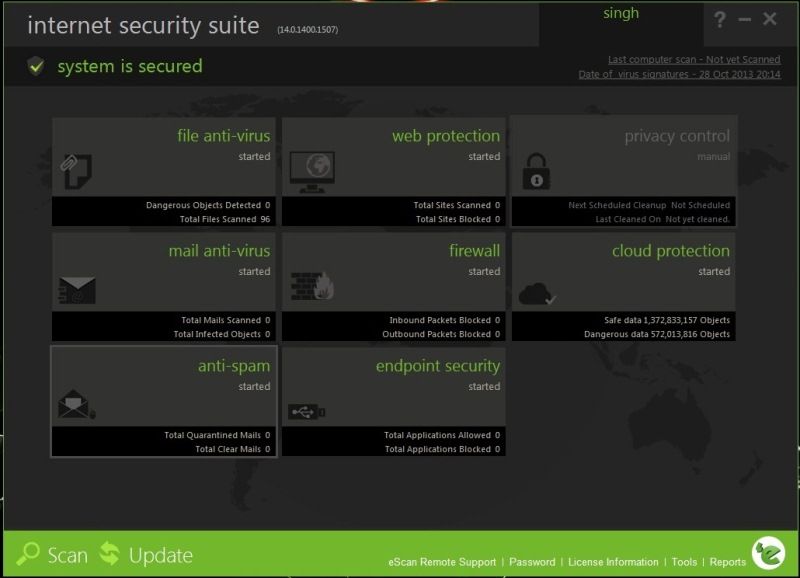Click Total Files Scanned 96 stat
The height and width of the screenshot is (578, 800).
click(x=225, y=219)
